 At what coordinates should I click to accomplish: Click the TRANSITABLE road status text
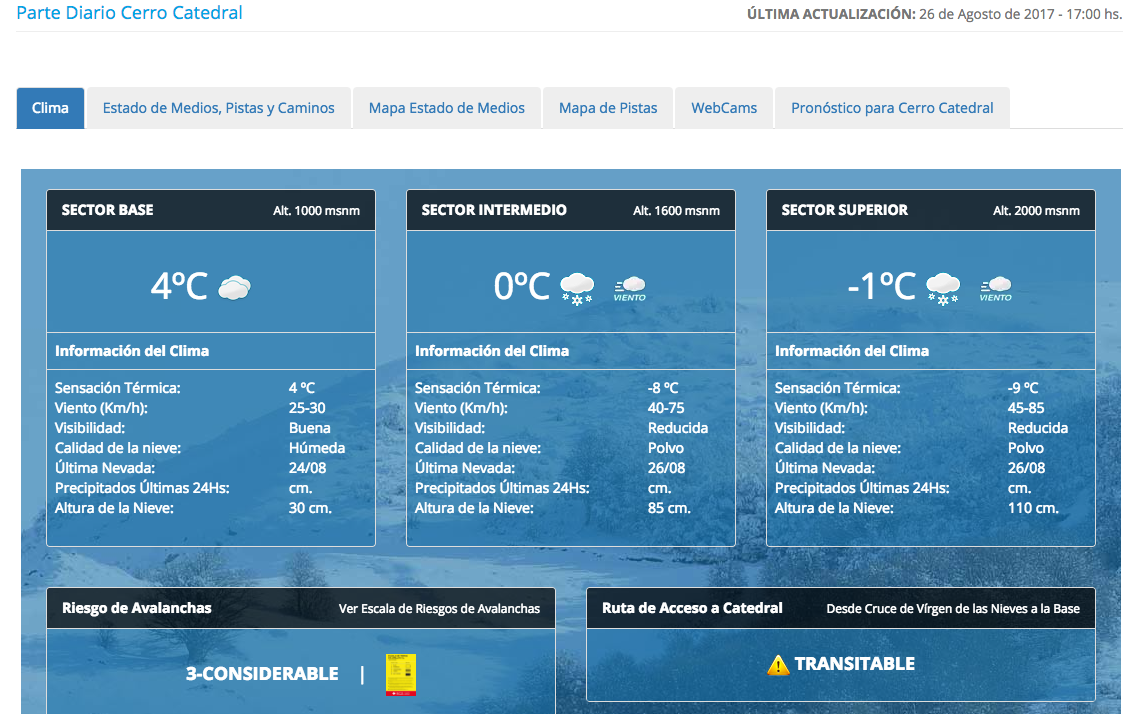[x=854, y=664]
